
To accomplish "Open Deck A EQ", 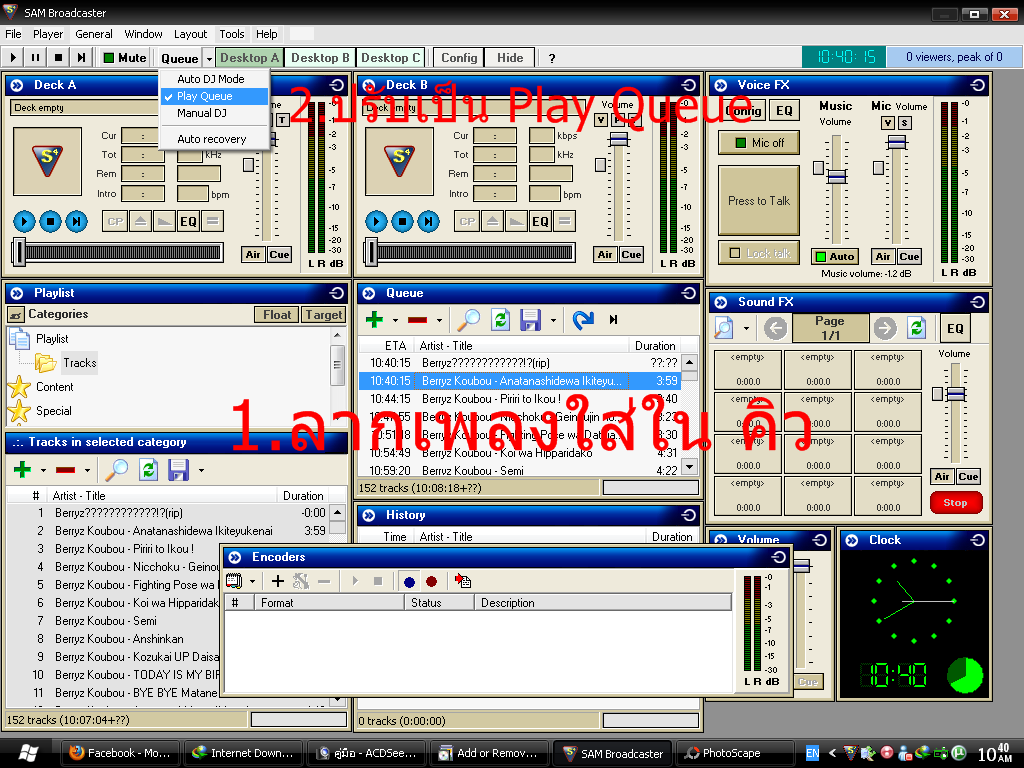I will pyautogui.click(x=188, y=221).
